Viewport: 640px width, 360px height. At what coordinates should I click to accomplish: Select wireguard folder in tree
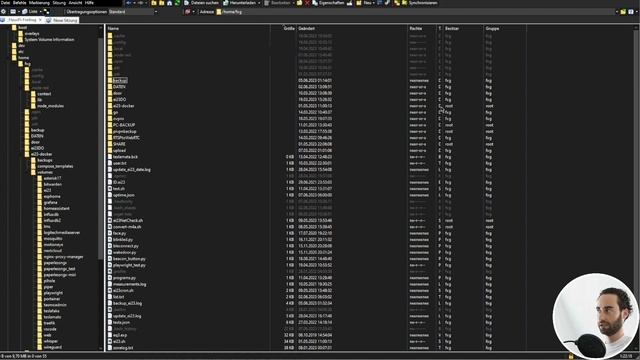[53, 347]
